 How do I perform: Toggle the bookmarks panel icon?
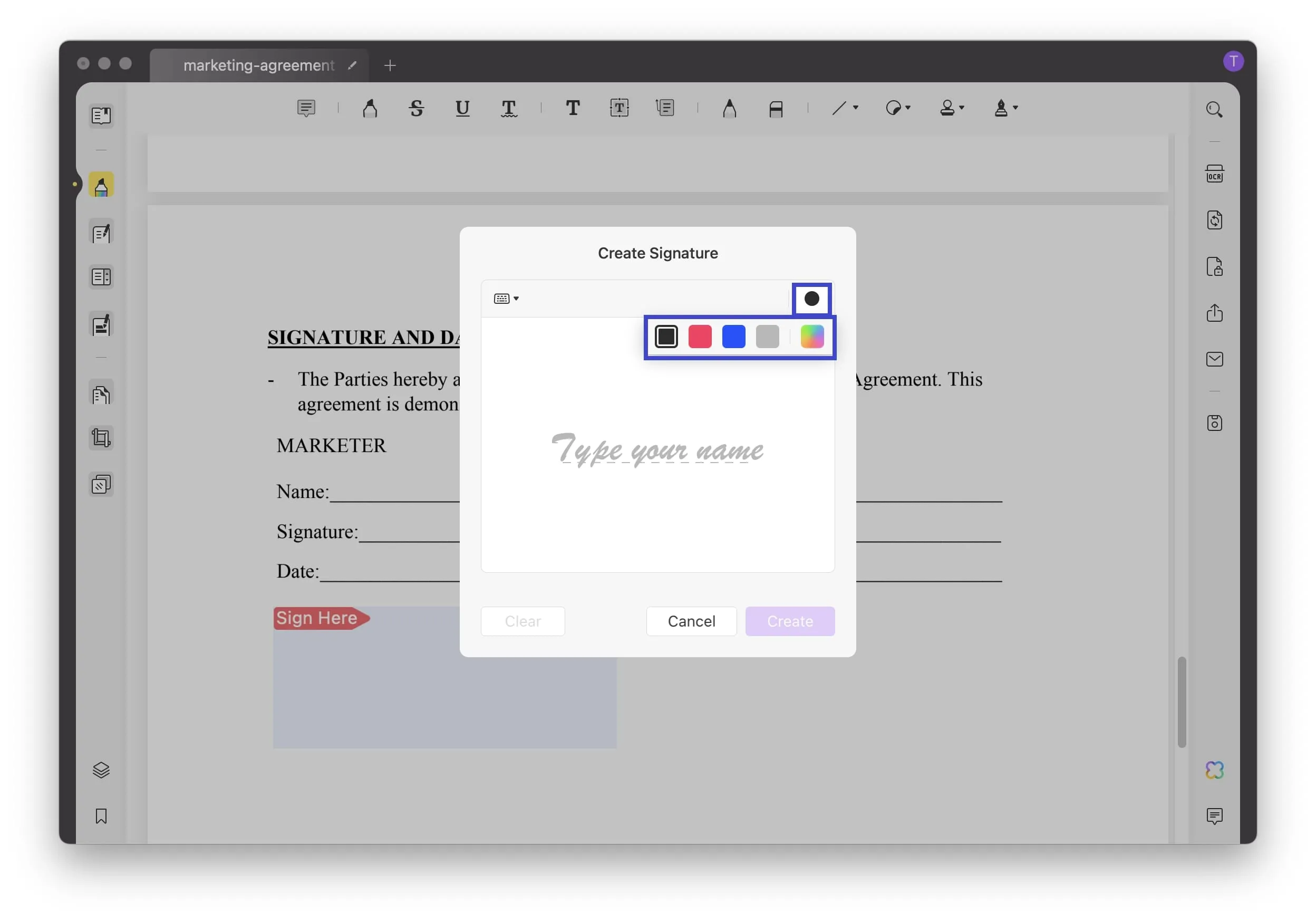tap(100, 816)
